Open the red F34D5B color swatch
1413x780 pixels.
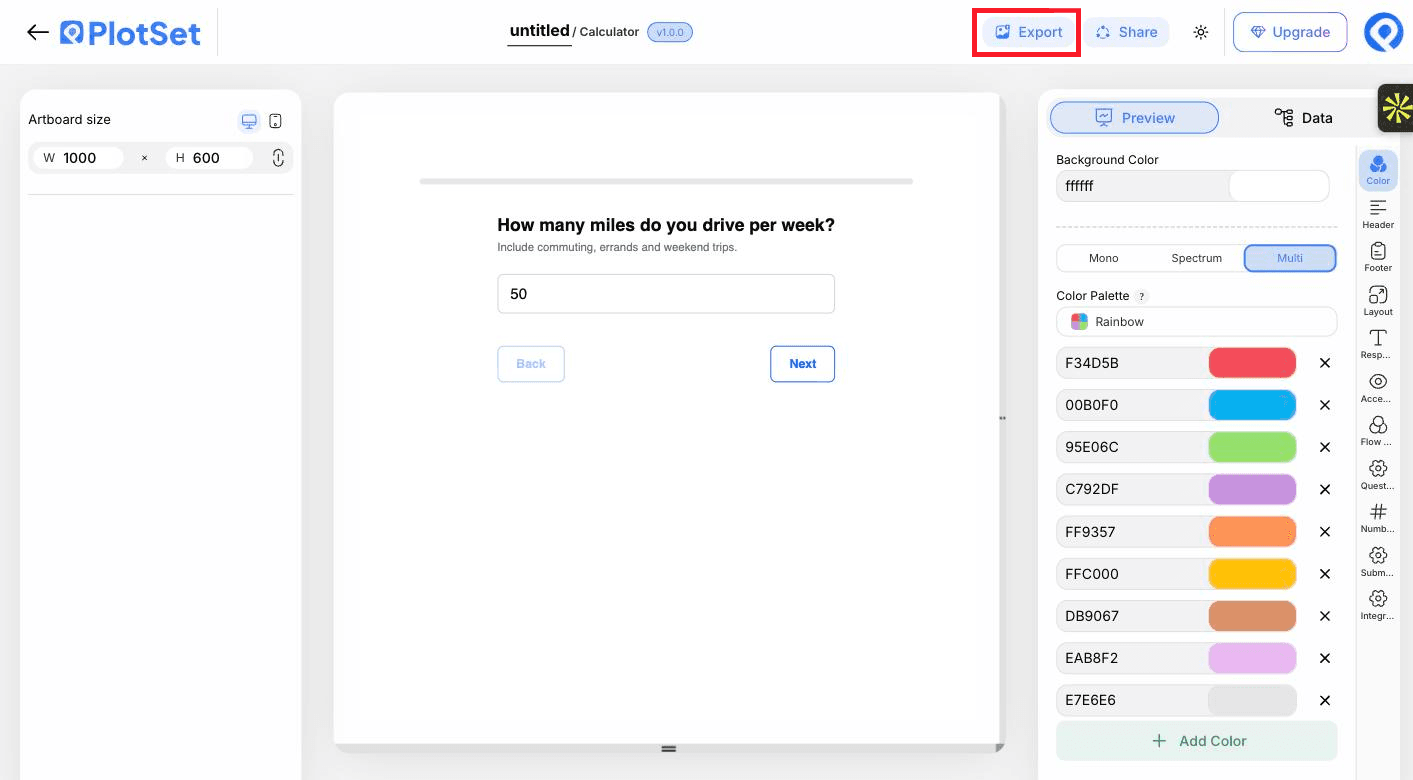(x=1252, y=363)
